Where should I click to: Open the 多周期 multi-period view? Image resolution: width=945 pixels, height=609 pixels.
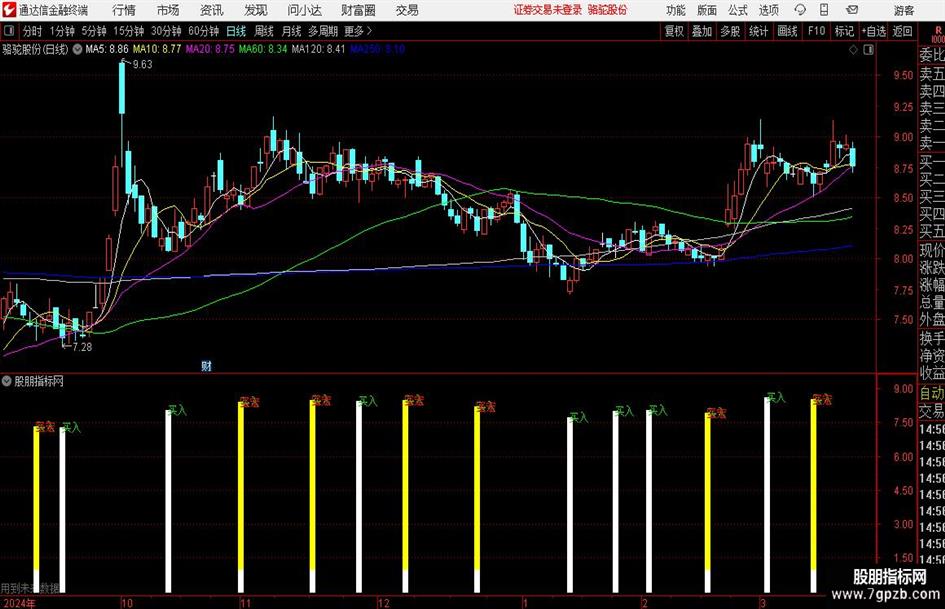[x=323, y=31]
